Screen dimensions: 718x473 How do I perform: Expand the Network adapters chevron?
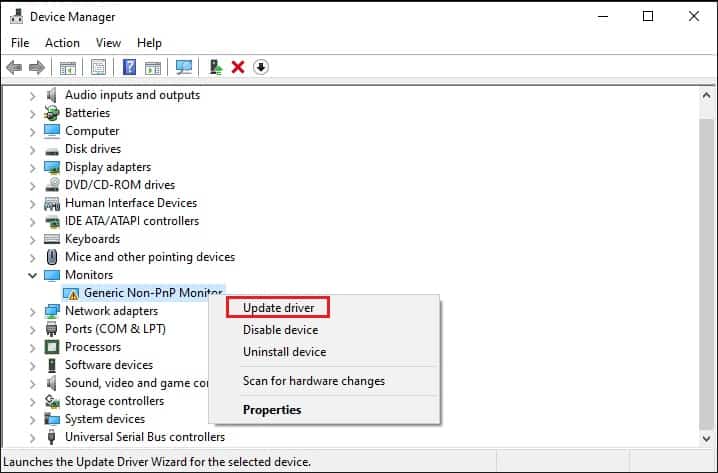pyautogui.click(x=32, y=312)
